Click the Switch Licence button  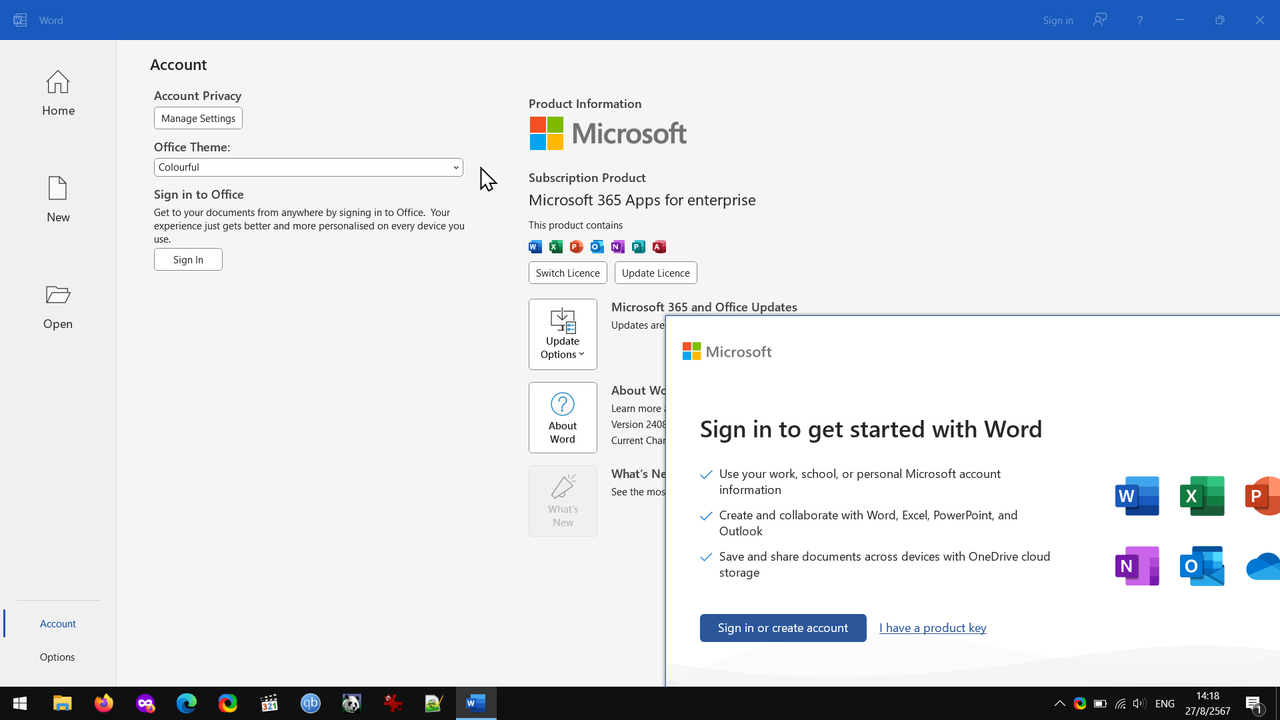[568, 273]
